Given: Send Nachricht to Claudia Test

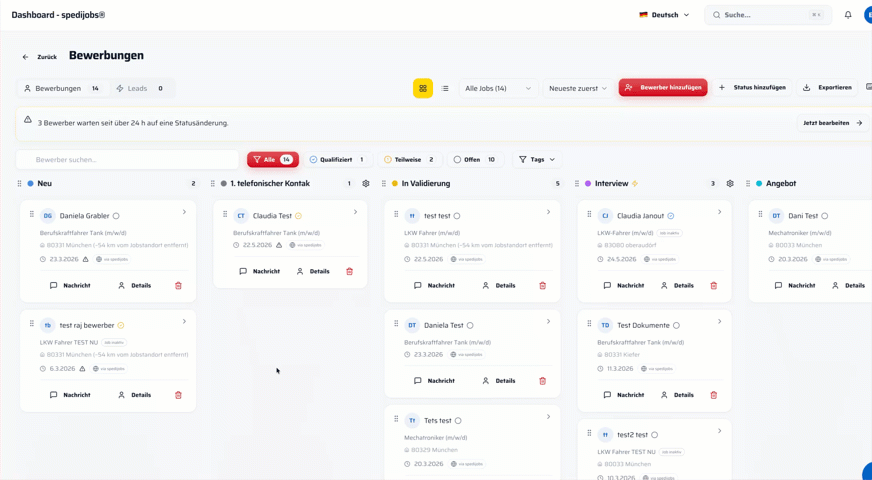Looking at the screenshot, I should click(259, 271).
